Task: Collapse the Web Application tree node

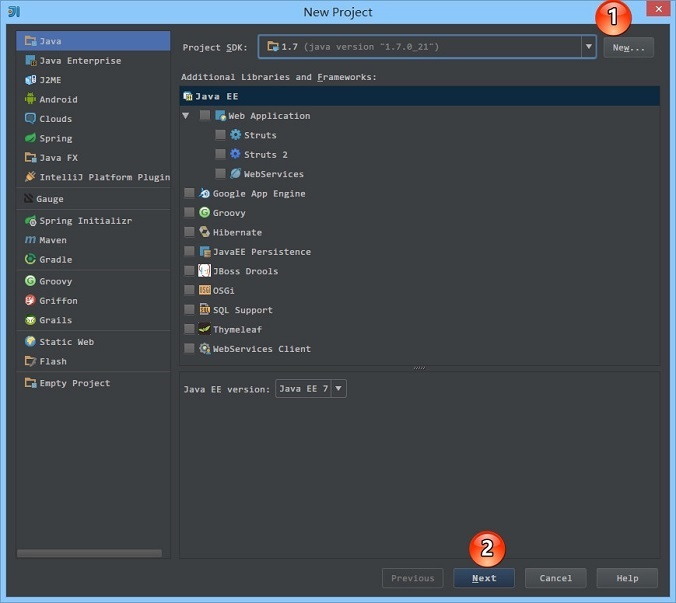Action: pyautogui.click(x=185, y=116)
